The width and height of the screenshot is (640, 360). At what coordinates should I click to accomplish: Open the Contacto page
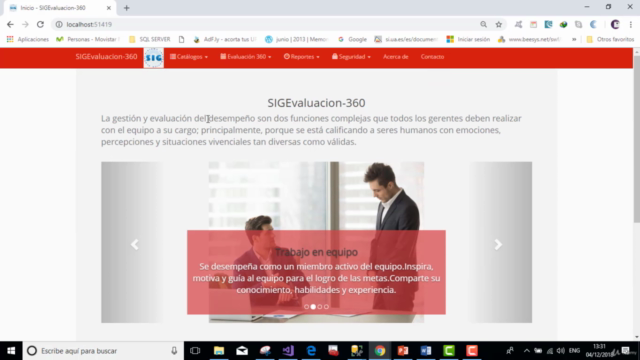tap(432, 57)
